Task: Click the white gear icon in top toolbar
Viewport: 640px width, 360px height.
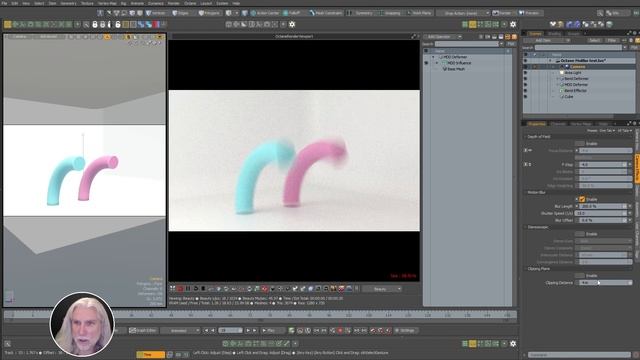Action: coord(292,24)
